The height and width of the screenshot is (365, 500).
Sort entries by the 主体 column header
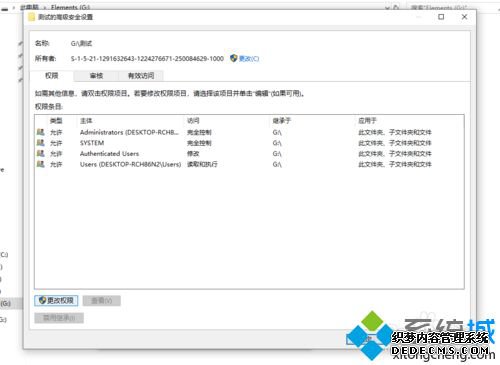coord(86,121)
